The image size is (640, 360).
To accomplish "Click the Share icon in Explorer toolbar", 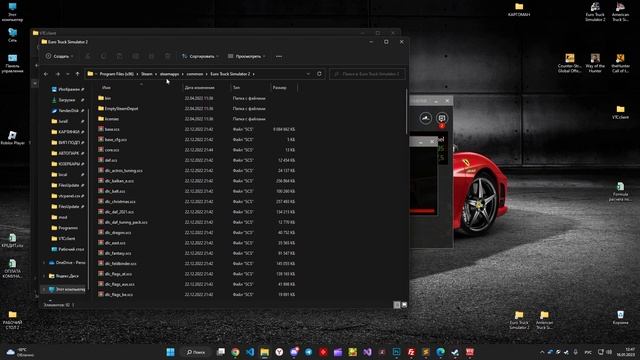I will [151, 56].
